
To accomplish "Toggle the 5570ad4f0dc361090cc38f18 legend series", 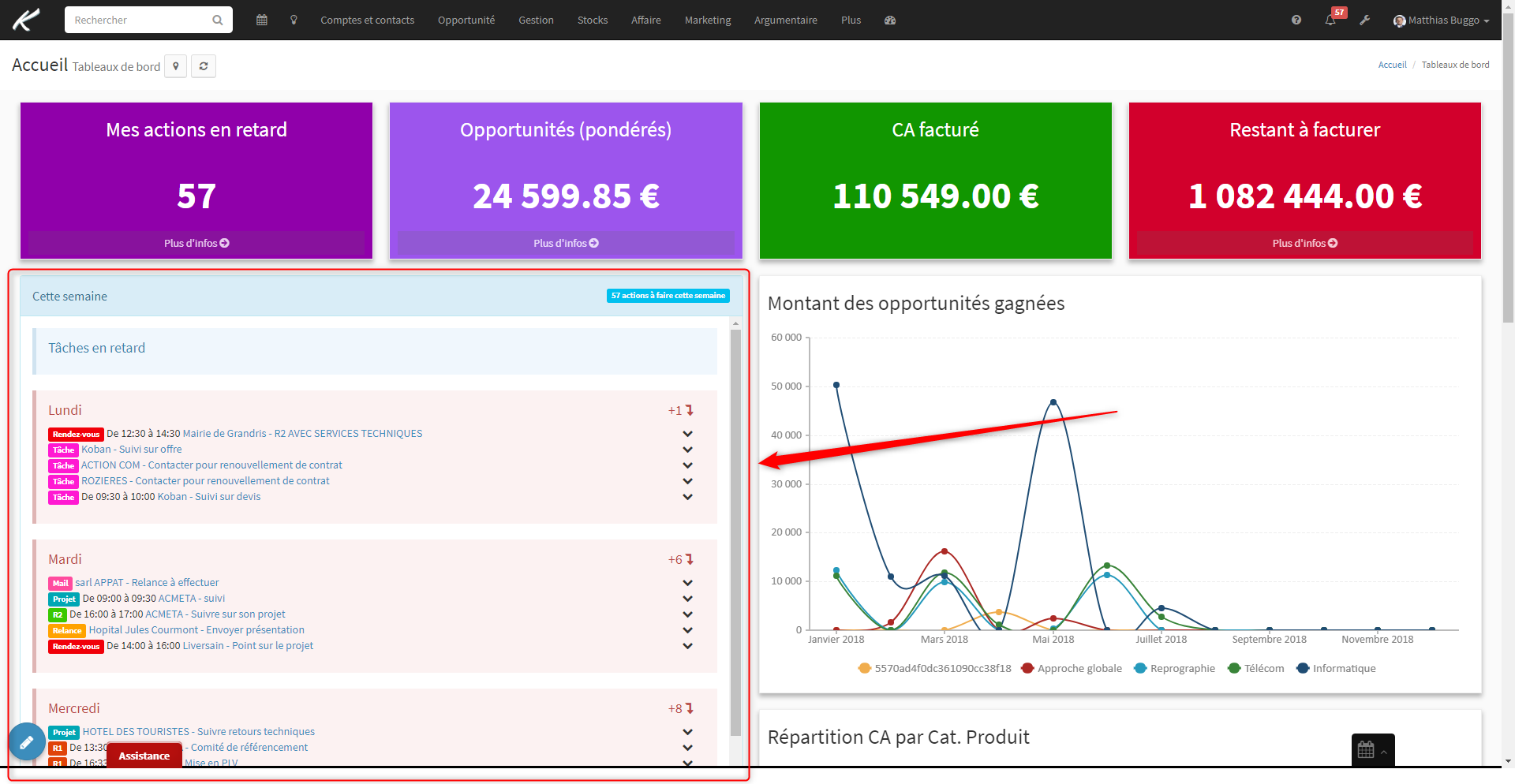I will [x=935, y=668].
